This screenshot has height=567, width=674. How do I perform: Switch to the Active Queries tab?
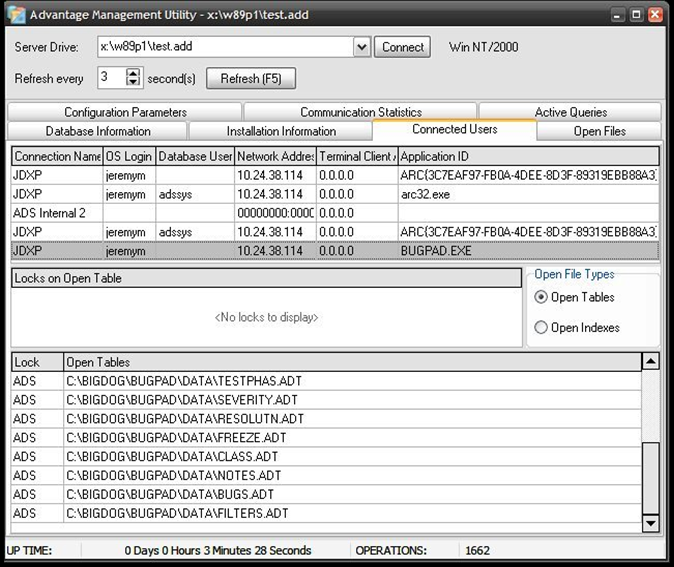[570, 113]
